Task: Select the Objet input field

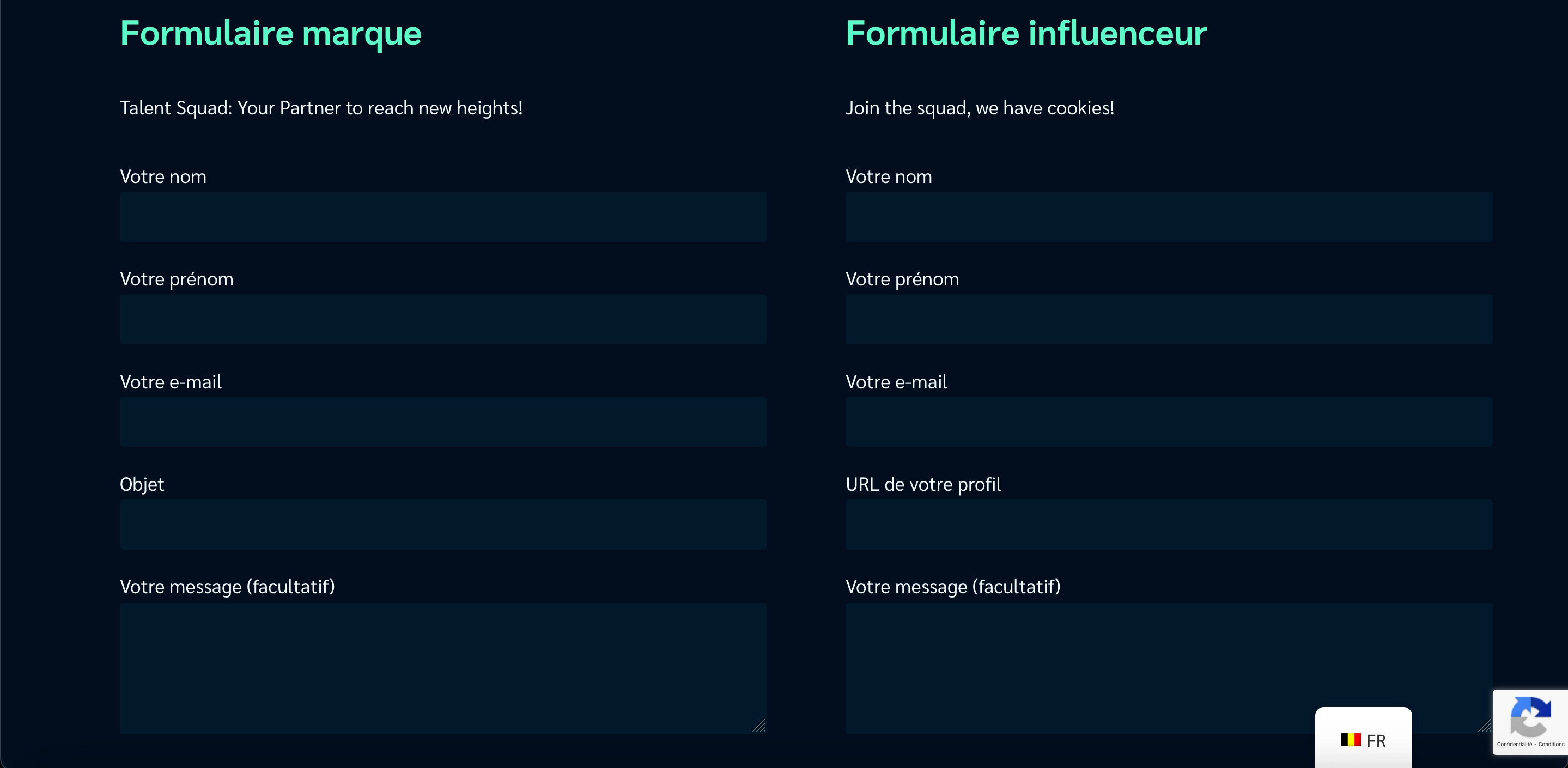Action: coord(442,525)
